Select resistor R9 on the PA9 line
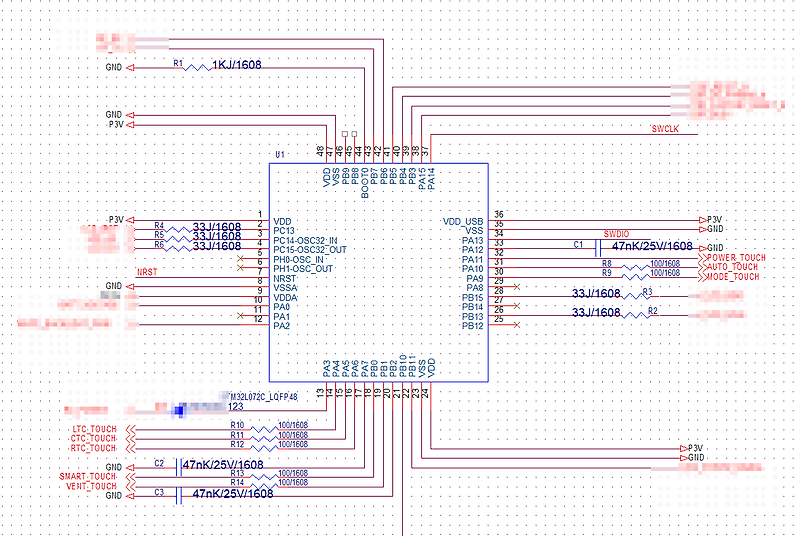Image resolution: width=800 pixels, height=536 pixels. point(636,277)
